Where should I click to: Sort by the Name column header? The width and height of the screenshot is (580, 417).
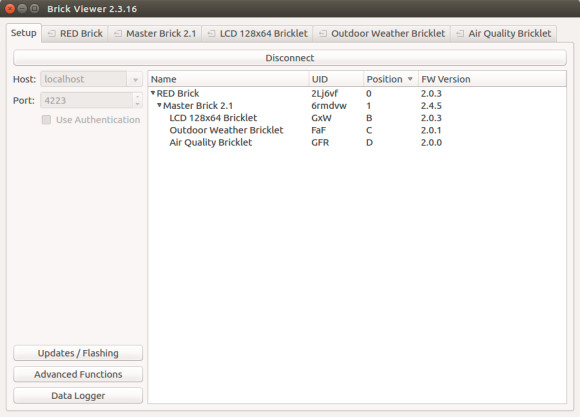(x=229, y=79)
